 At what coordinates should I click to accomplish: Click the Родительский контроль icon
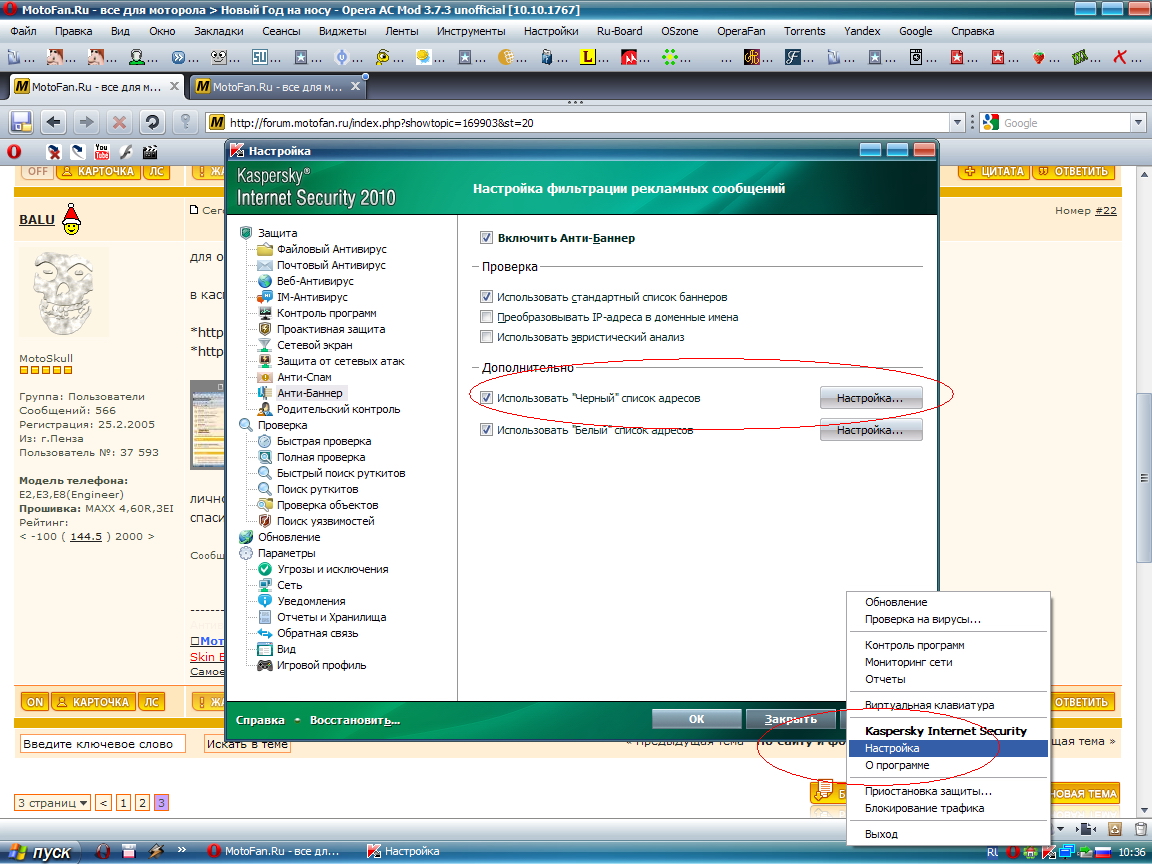coord(265,409)
